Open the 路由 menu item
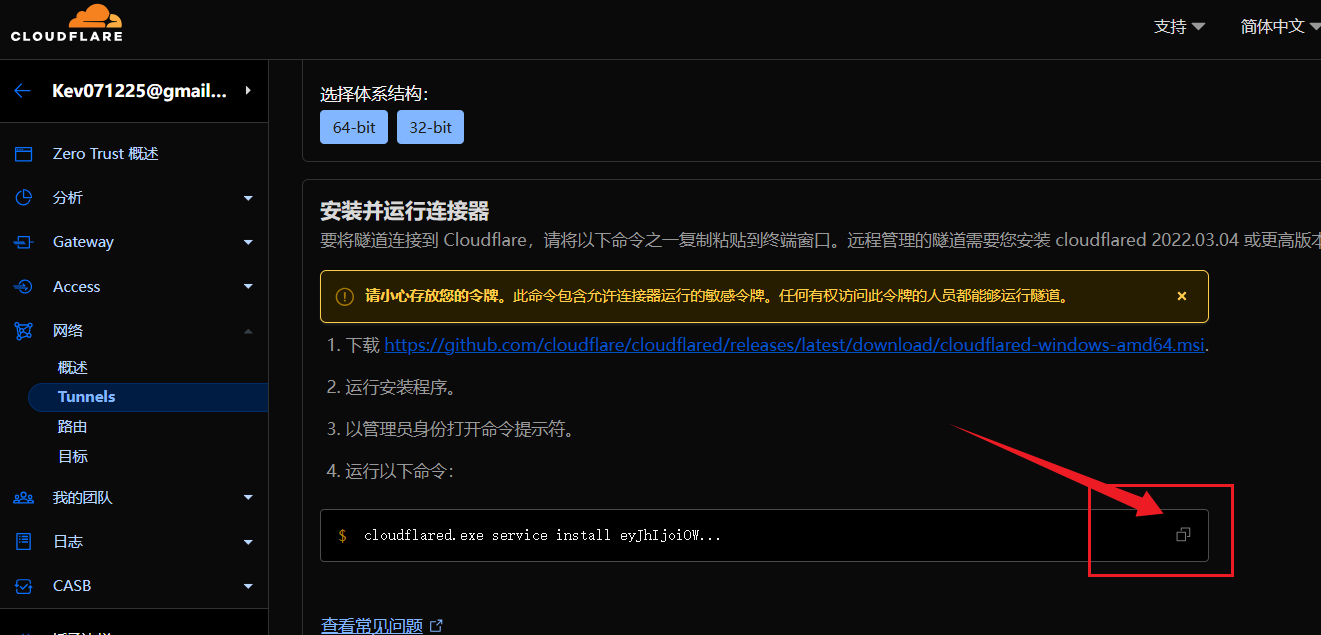This screenshot has width=1321, height=635. pyautogui.click(x=73, y=427)
